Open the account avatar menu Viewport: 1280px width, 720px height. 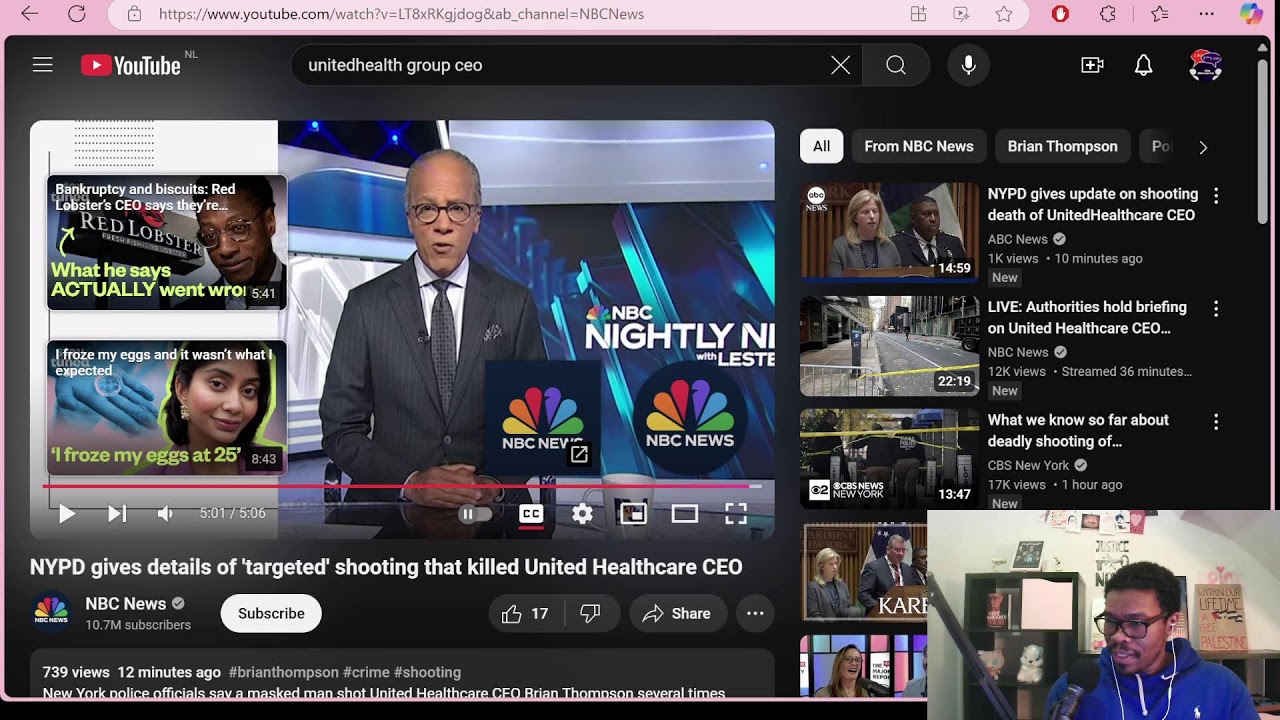pos(1205,65)
